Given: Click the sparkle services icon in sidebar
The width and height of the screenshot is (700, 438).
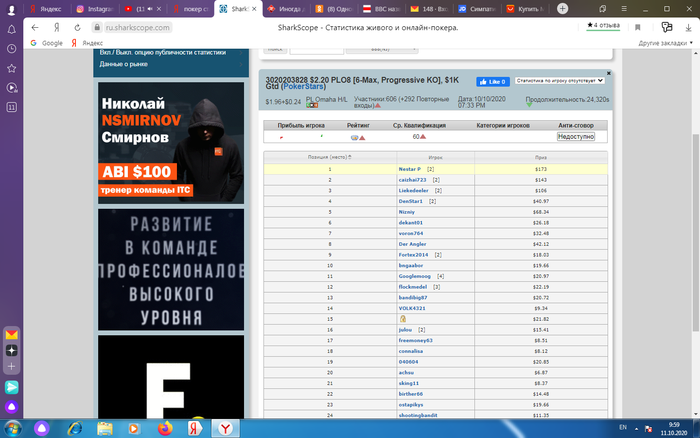Looking at the screenshot, I should coord(12,350).
